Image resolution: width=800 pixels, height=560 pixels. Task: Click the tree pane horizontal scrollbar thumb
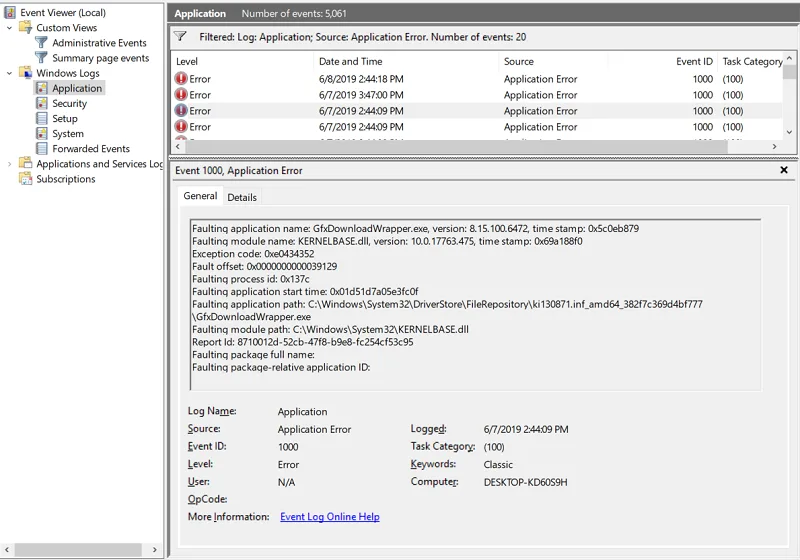click(x=78, y=549)
